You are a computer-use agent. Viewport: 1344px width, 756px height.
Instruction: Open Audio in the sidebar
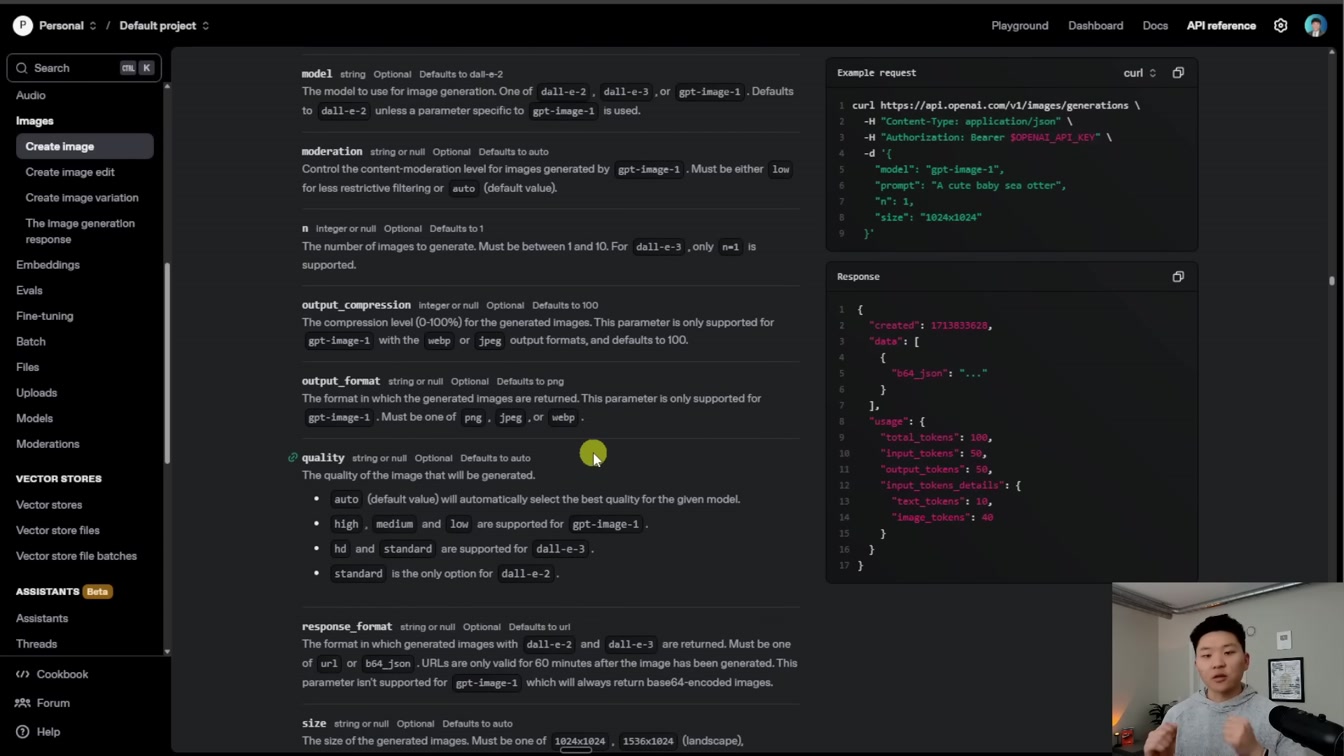(31, 95)
